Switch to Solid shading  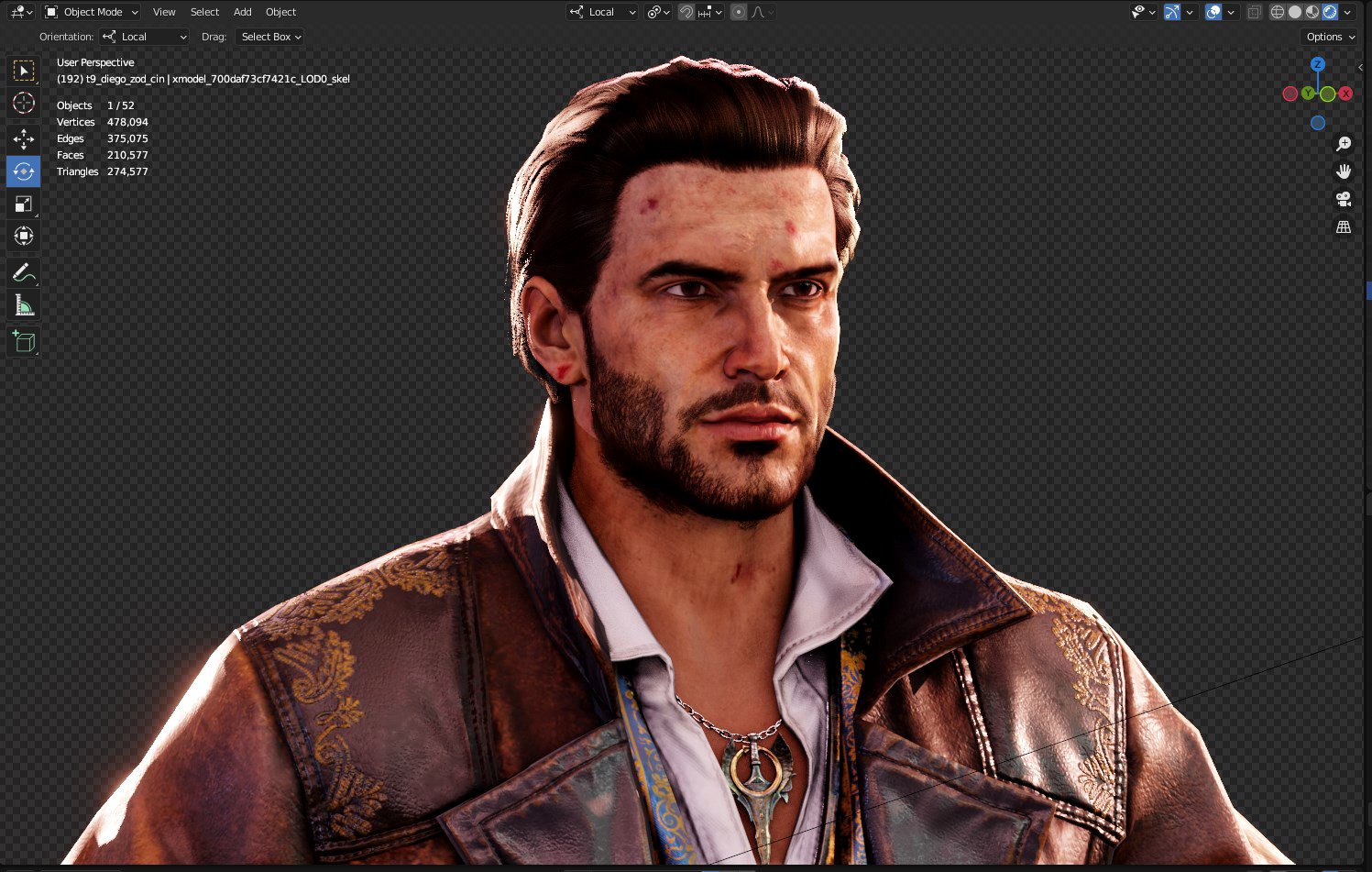(1295, 12)
